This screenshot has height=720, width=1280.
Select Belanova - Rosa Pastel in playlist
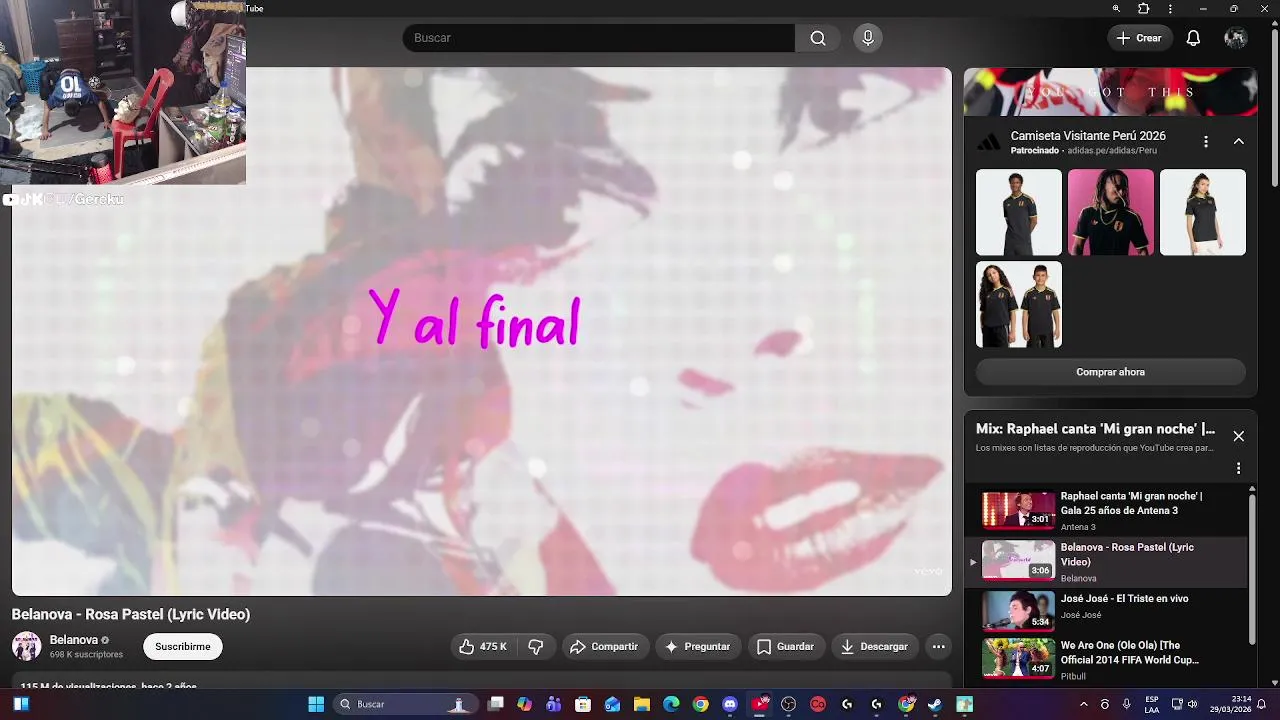[x=1108, y=562]
